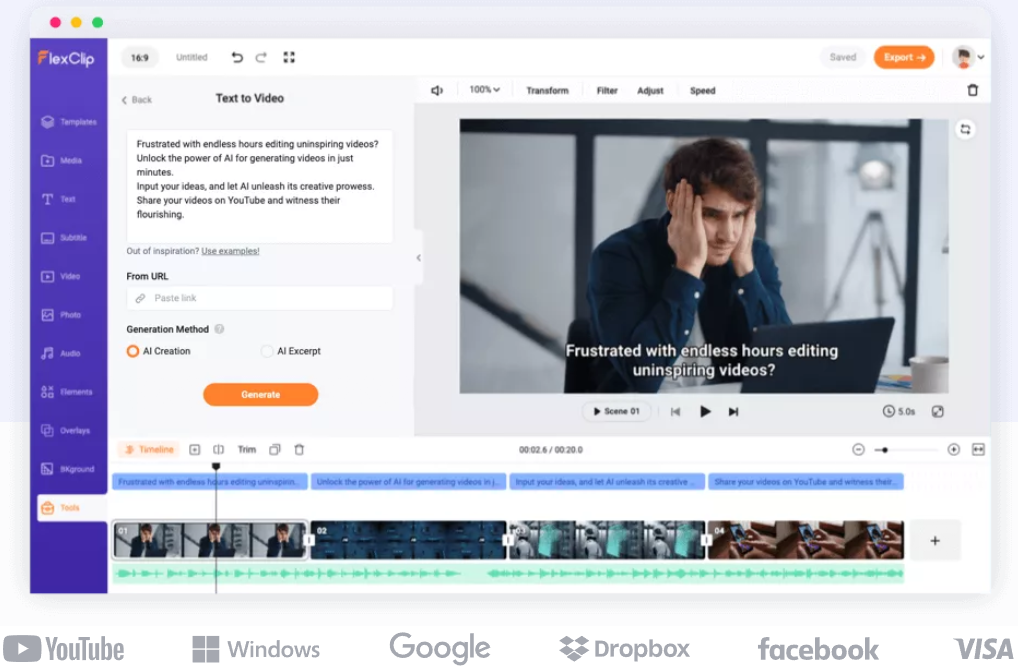Open the Elements sidebar panel
The width and height of the screenshot is (1018, 672).
click(x=66, y=392)
